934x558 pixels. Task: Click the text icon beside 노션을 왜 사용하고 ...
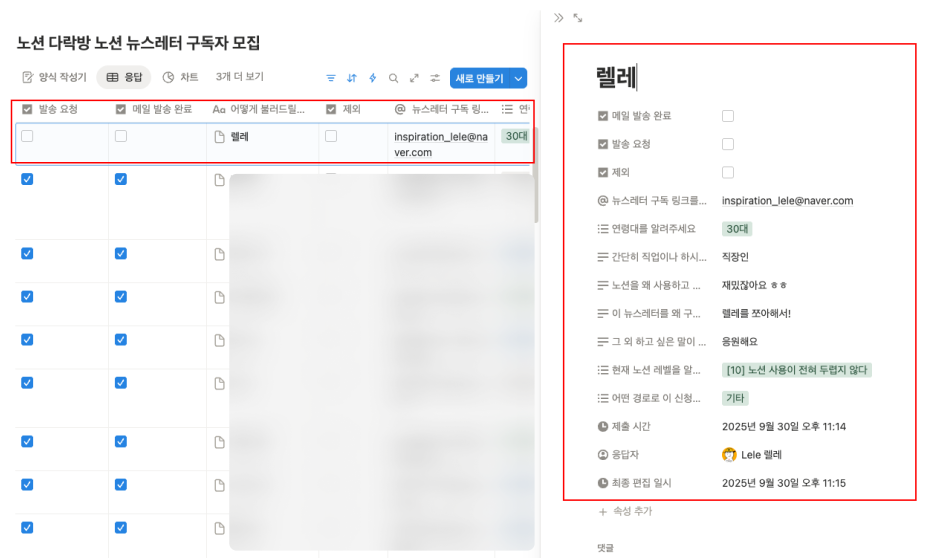(602, 285)
